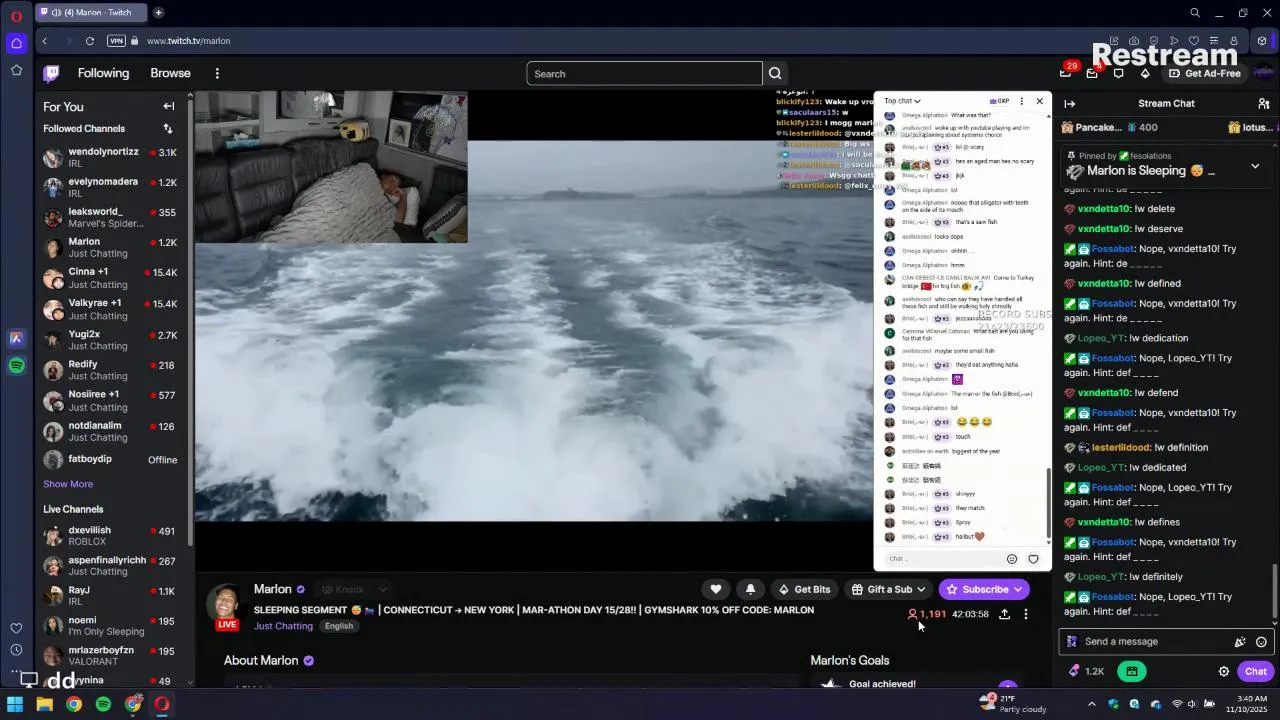Viewport: 1280px width, 720px height.
Task: Open the chat community users list
Action: pos(1264,103)
